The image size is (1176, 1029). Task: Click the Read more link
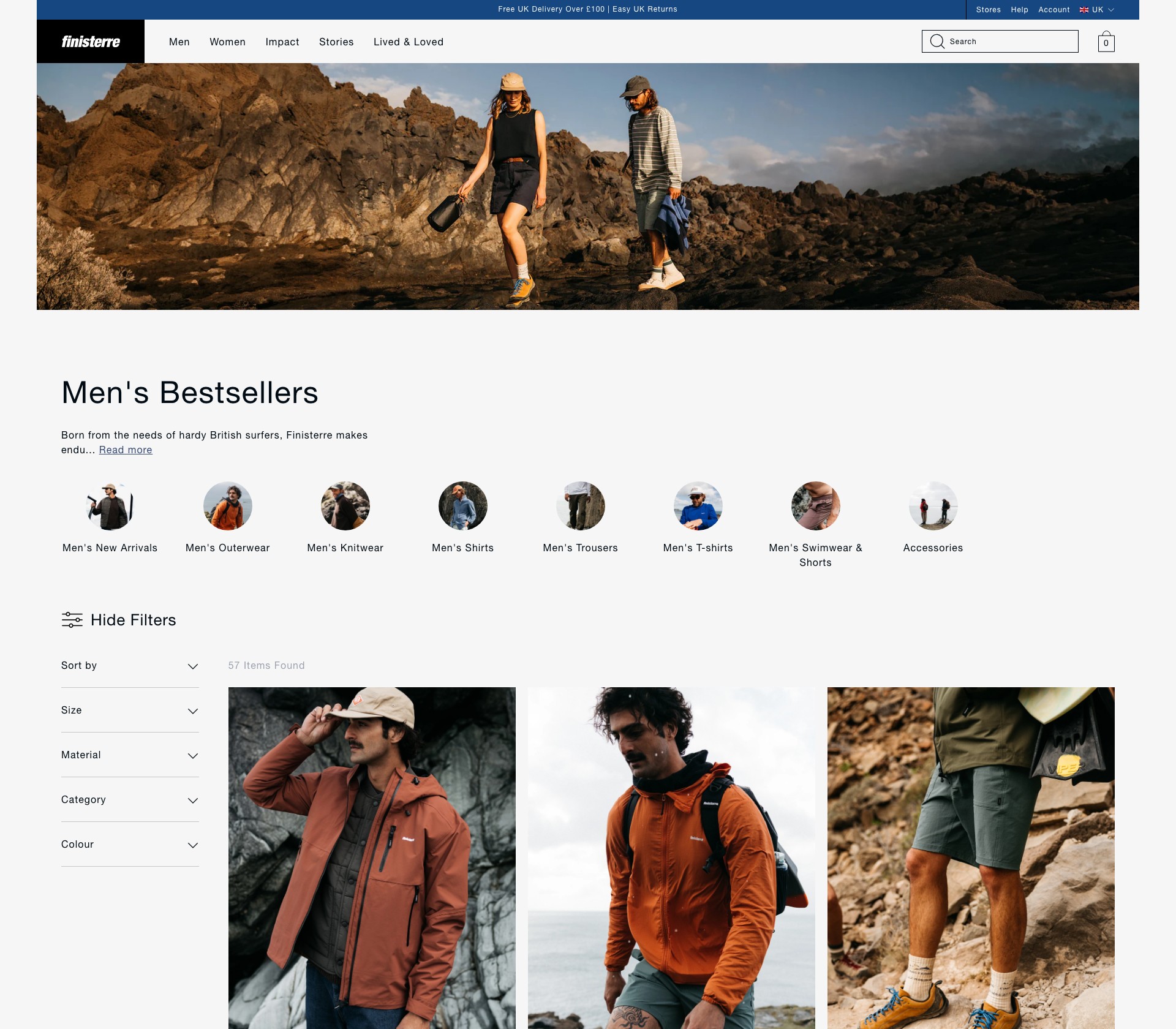pyautogui.click(x=126, y=450)
